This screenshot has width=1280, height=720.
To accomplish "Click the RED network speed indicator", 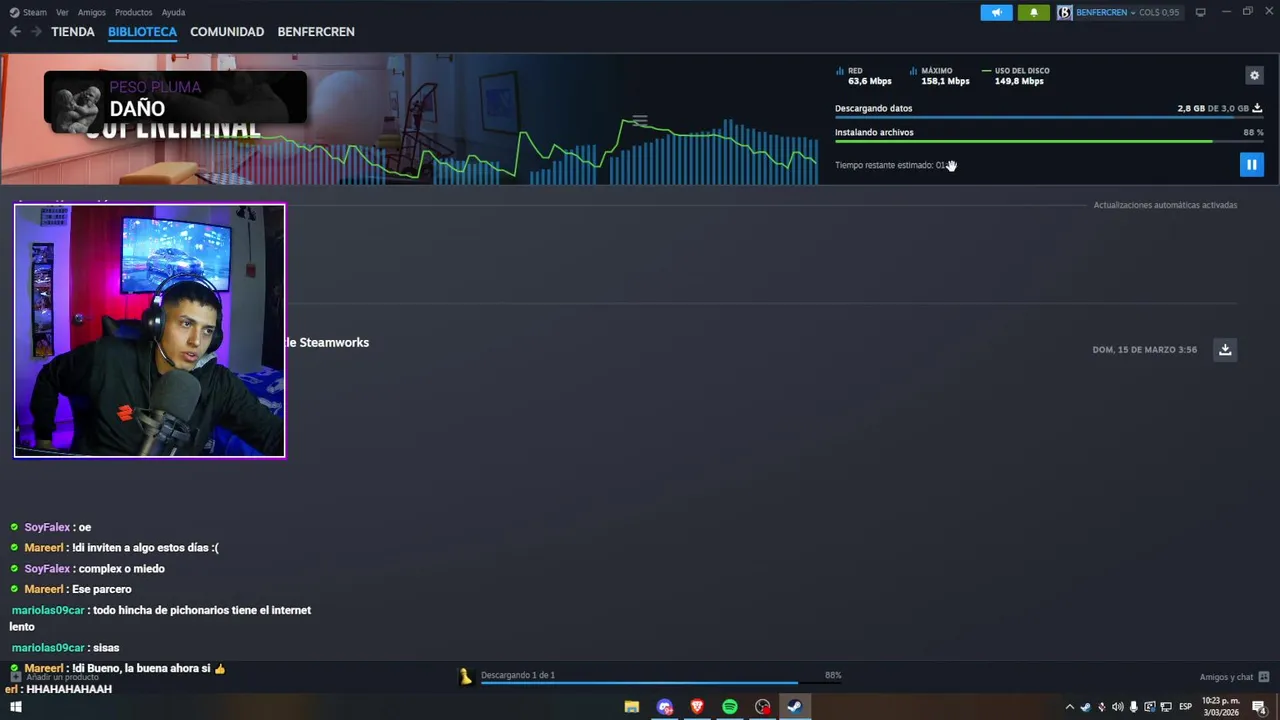I will 864,76.
